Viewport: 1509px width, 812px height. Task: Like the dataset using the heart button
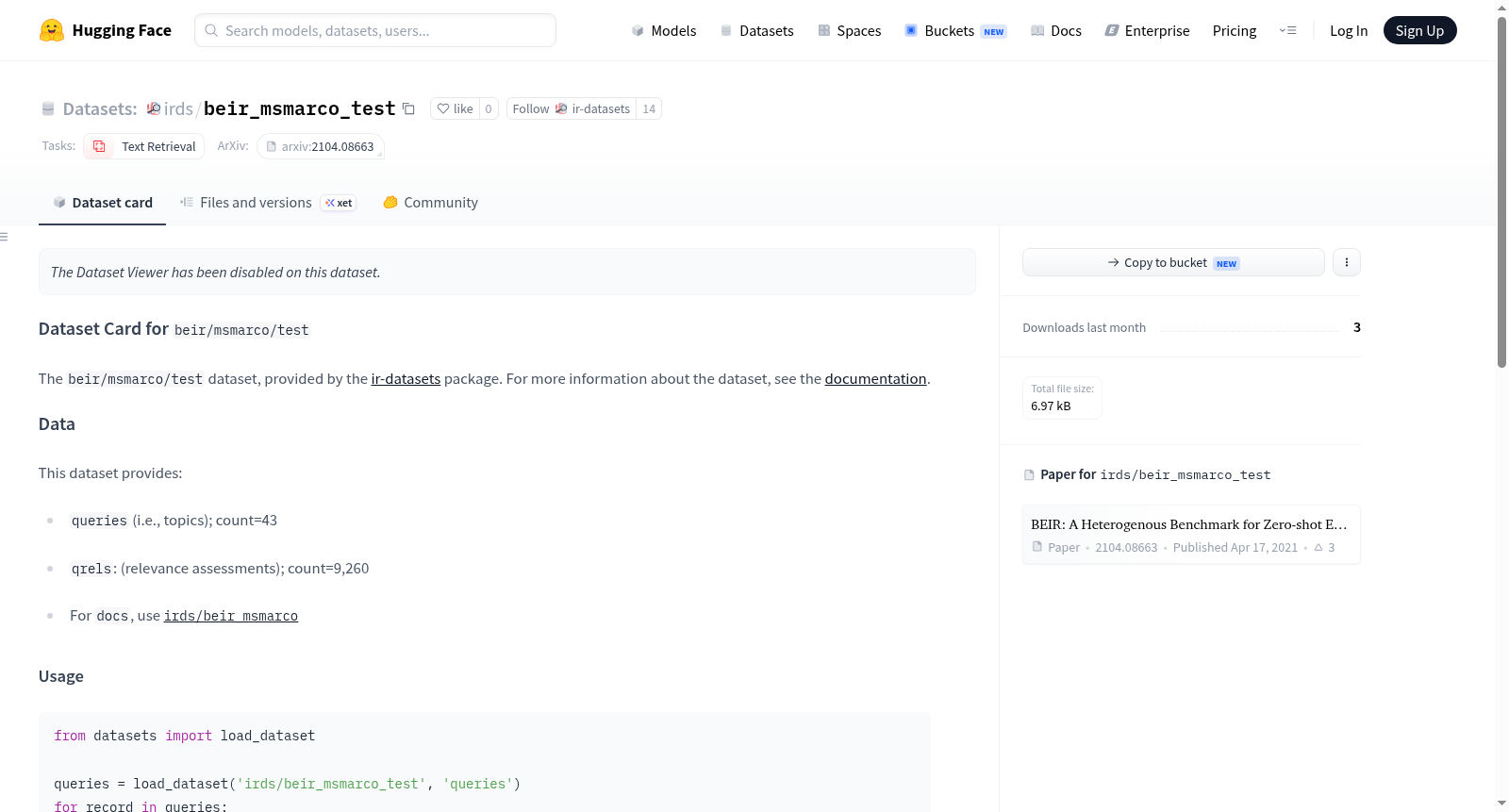coord(455,108)
